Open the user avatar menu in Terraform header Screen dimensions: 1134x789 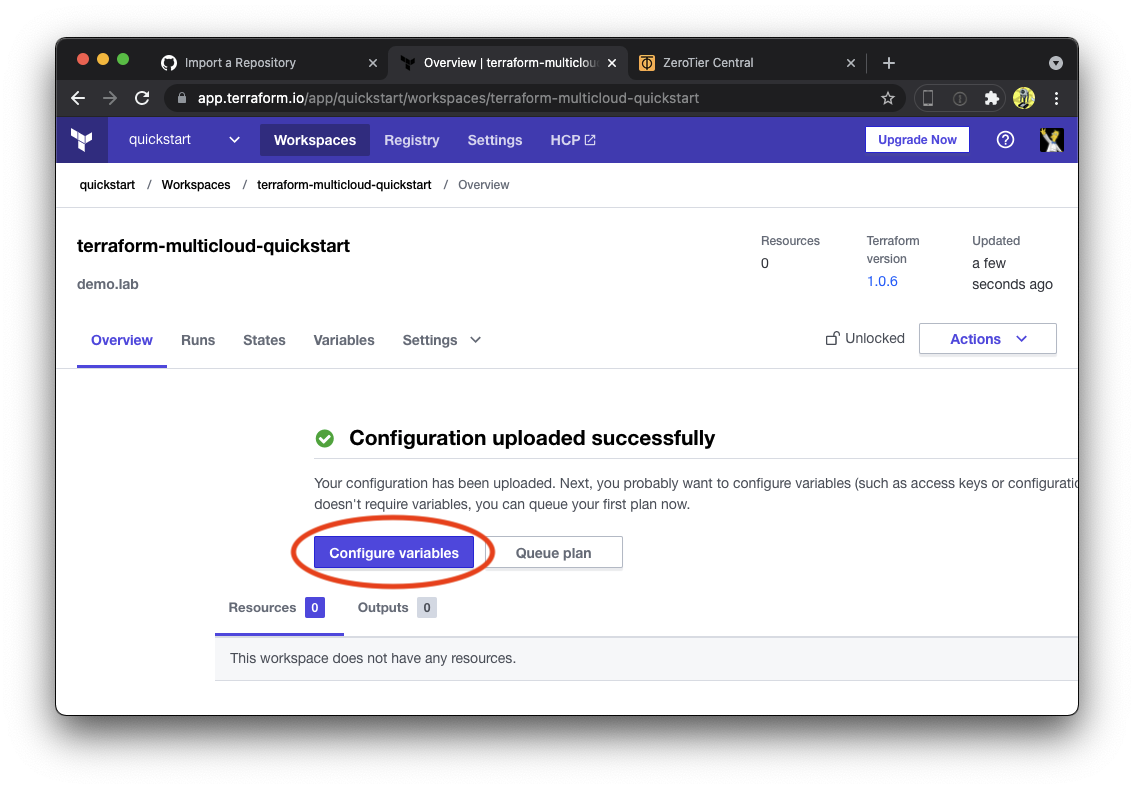coord(1051,140)
